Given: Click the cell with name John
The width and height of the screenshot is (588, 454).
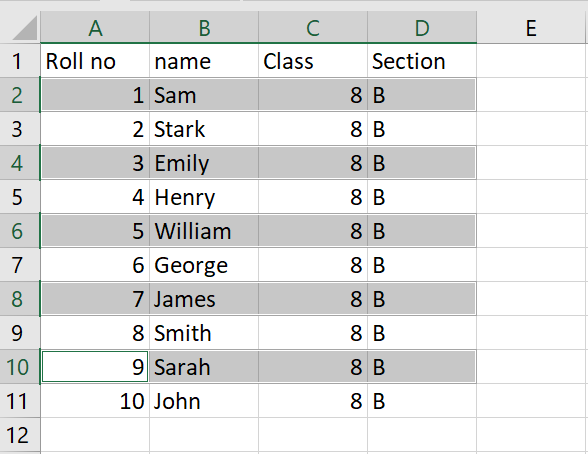Looking at the screenshot, I should pos(204,401).
